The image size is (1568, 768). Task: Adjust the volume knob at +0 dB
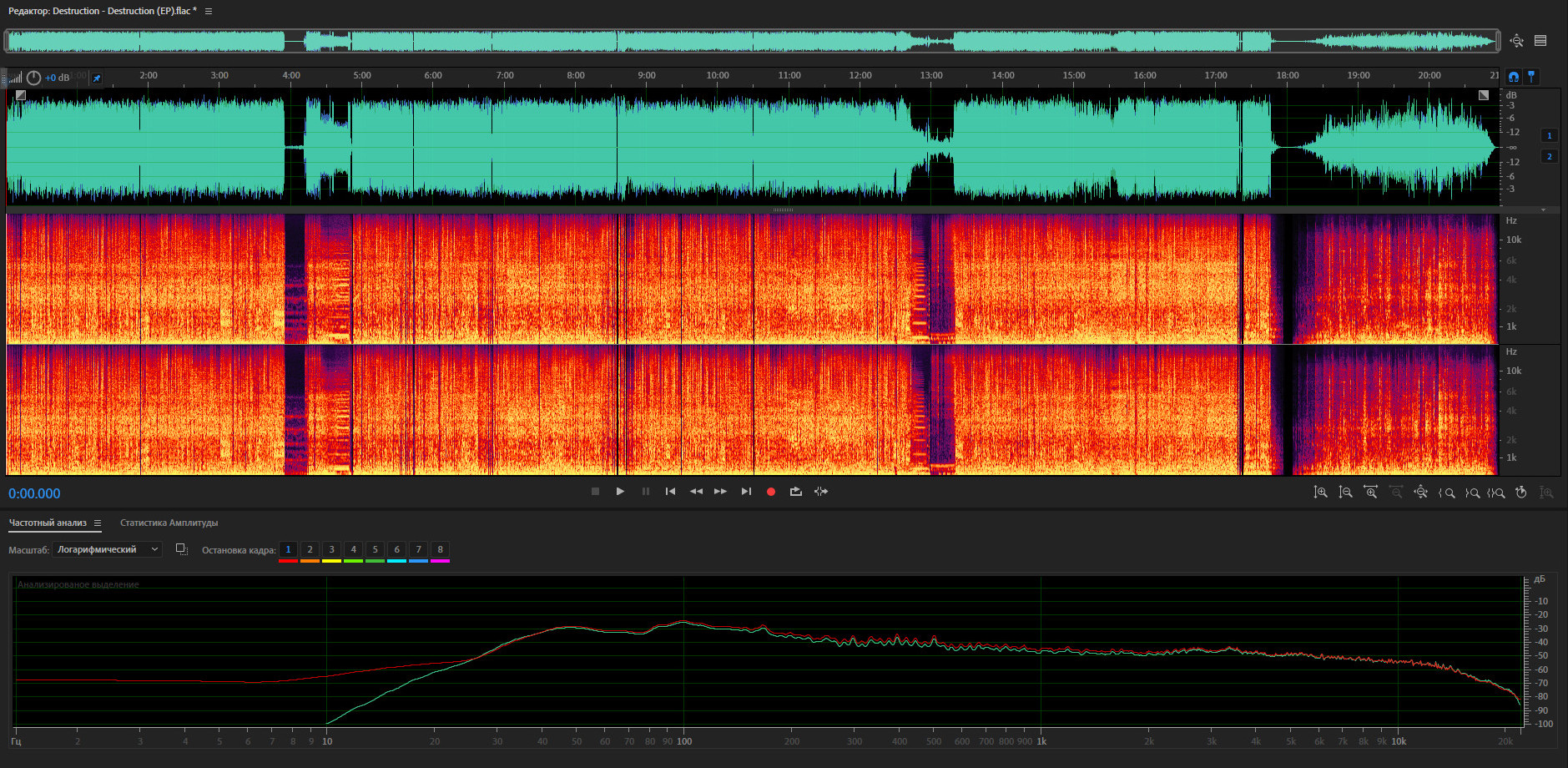(x=33, y=78)
